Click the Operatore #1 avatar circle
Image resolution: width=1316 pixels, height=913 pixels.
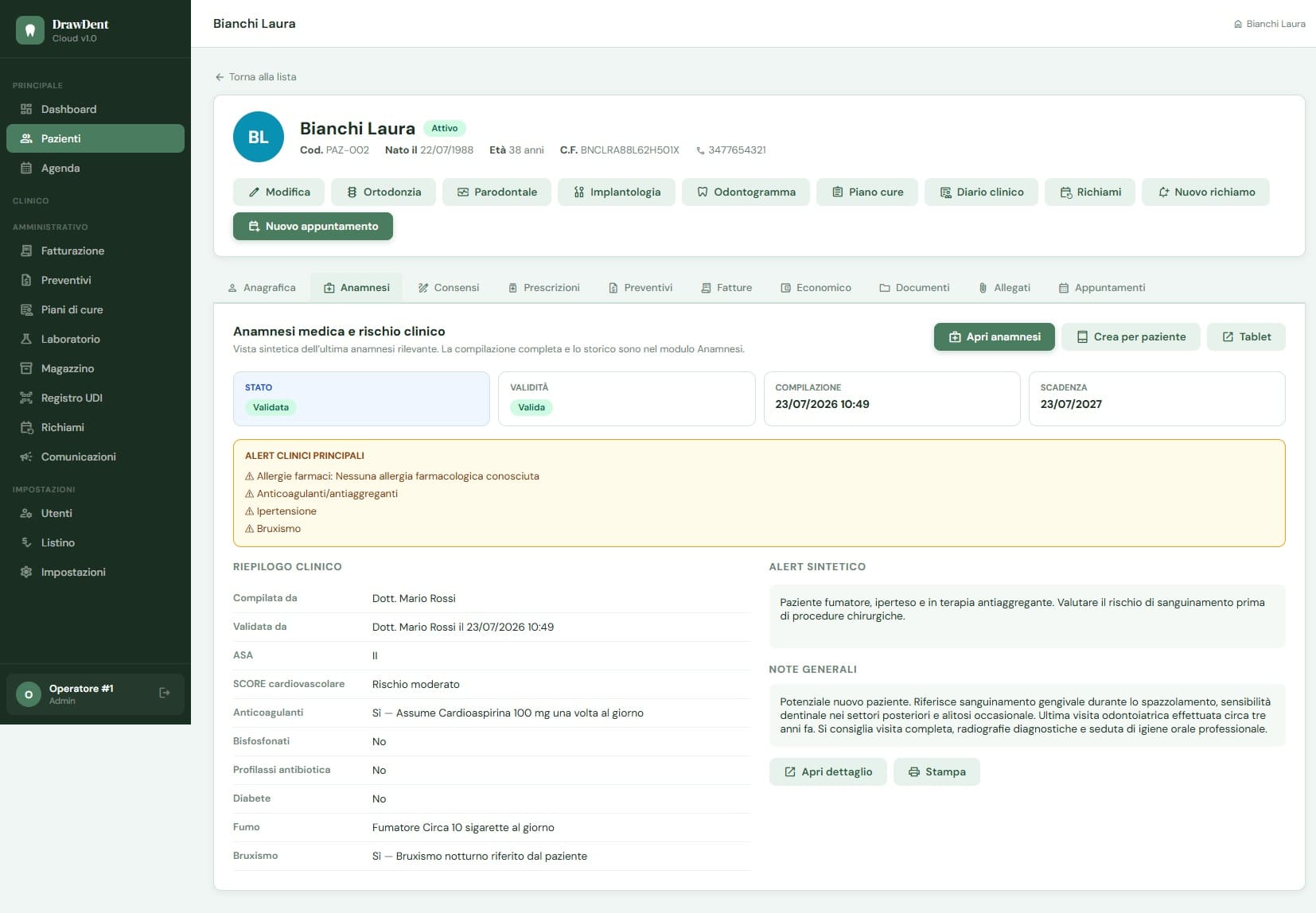point(29,694)
